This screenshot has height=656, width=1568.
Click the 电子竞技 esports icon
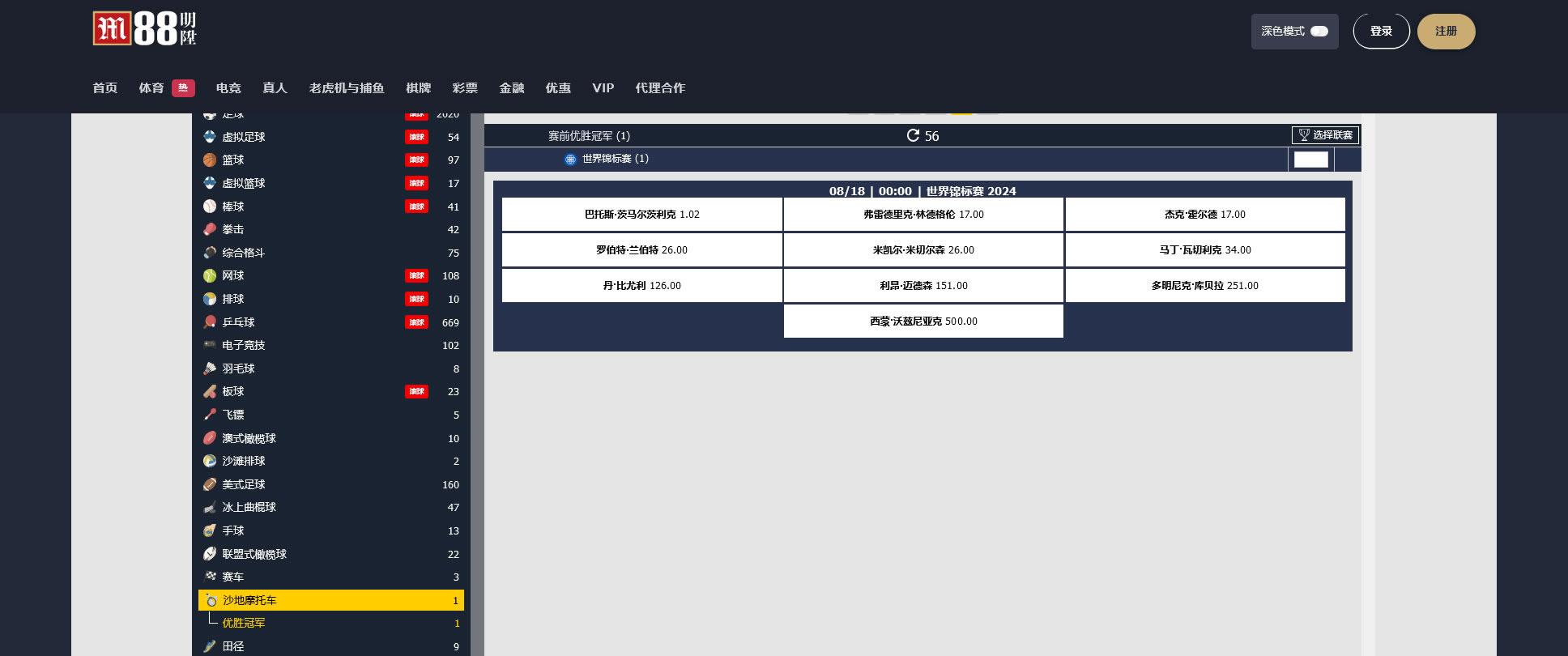click(210, 345)
